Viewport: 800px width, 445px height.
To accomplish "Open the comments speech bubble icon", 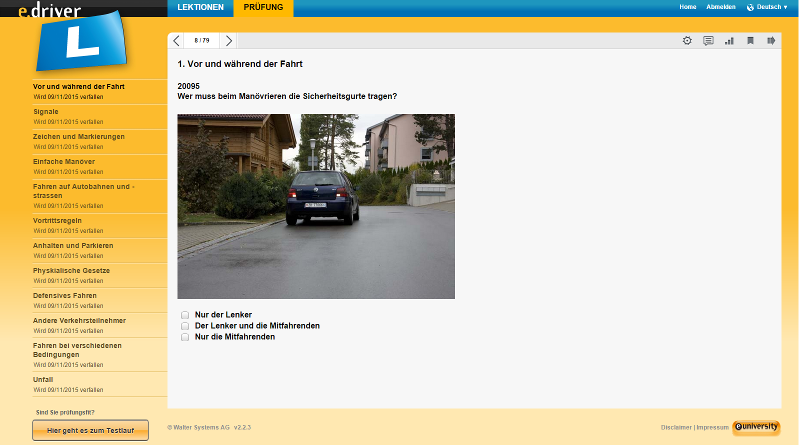I will click(x=708, y=41).
